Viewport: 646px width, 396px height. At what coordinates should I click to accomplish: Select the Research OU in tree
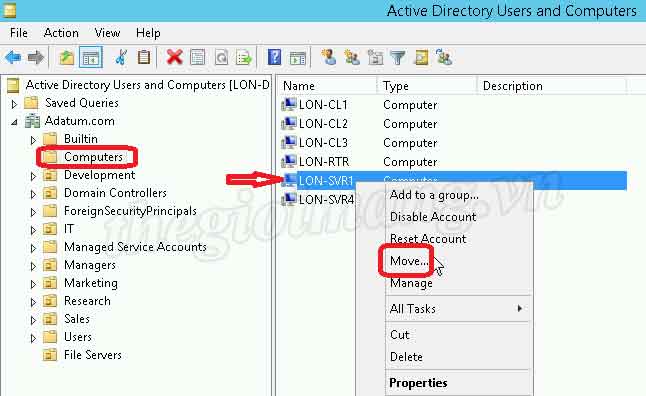click(x=87, y=301)
